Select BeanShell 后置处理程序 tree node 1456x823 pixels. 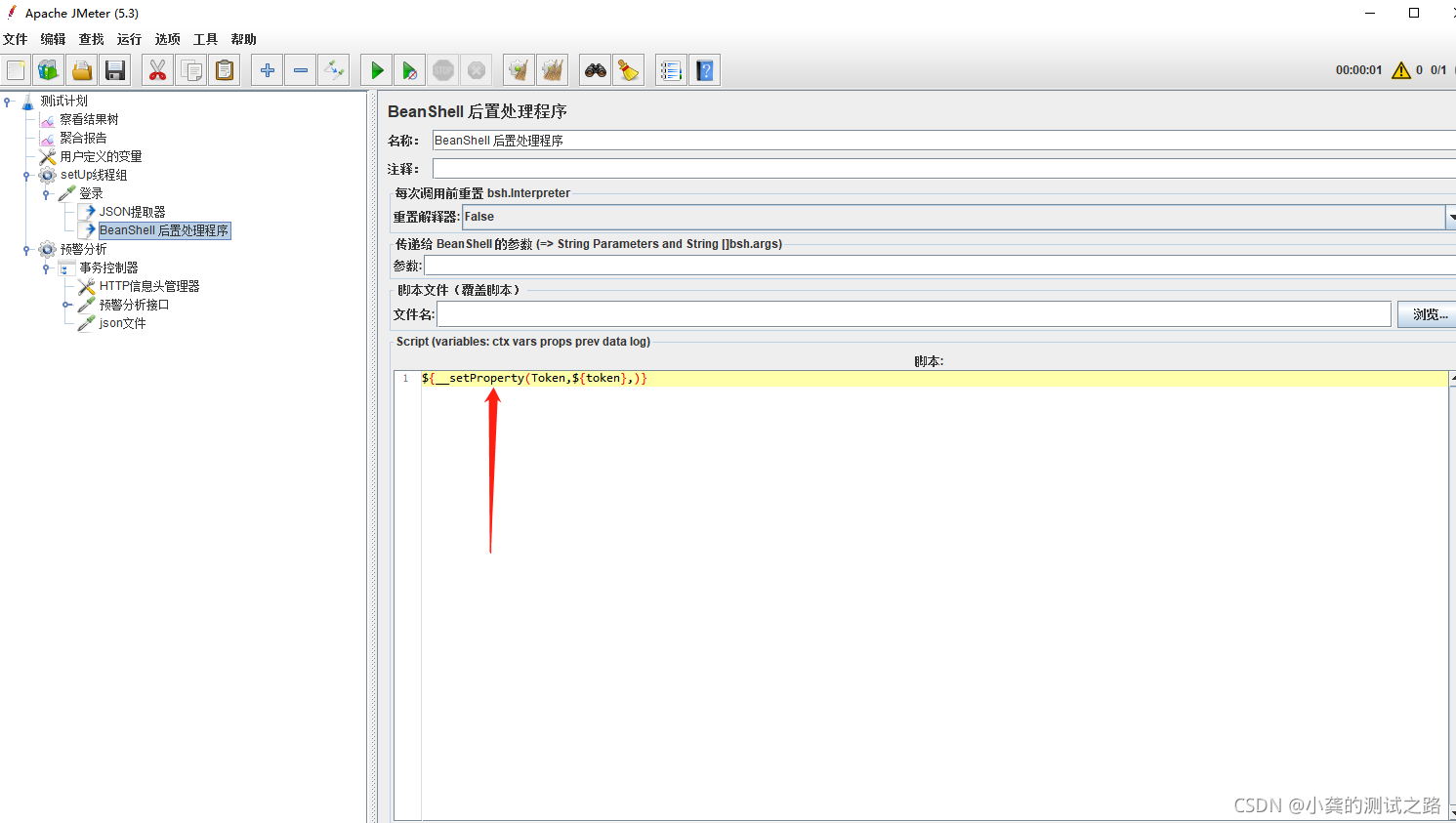point(164,230)
